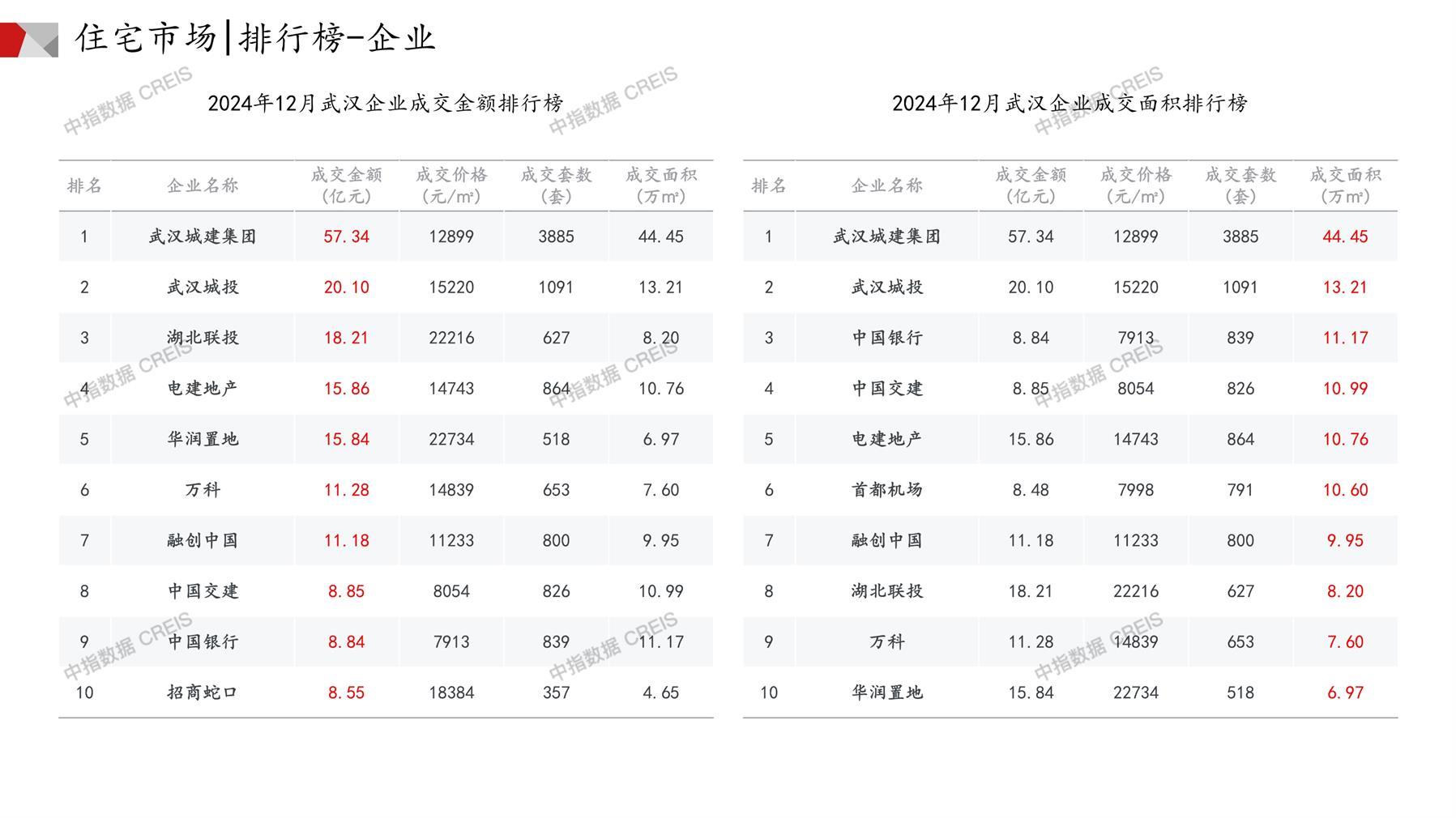Click the red arrow logo beside the title

point(28,40)
